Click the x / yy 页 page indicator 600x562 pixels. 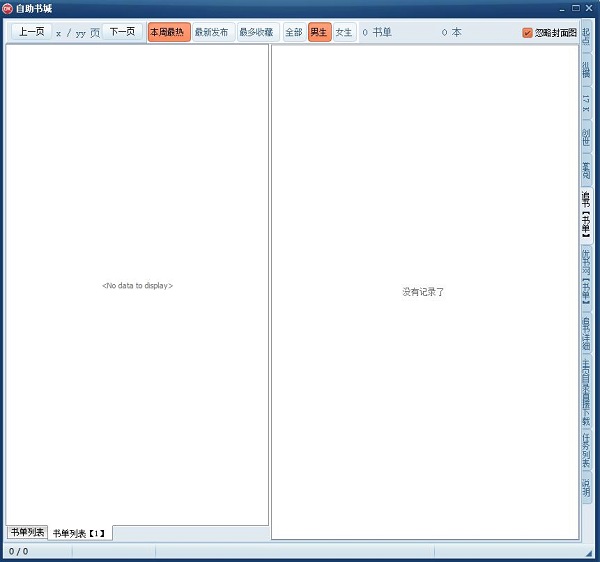(x=78, y=33)
